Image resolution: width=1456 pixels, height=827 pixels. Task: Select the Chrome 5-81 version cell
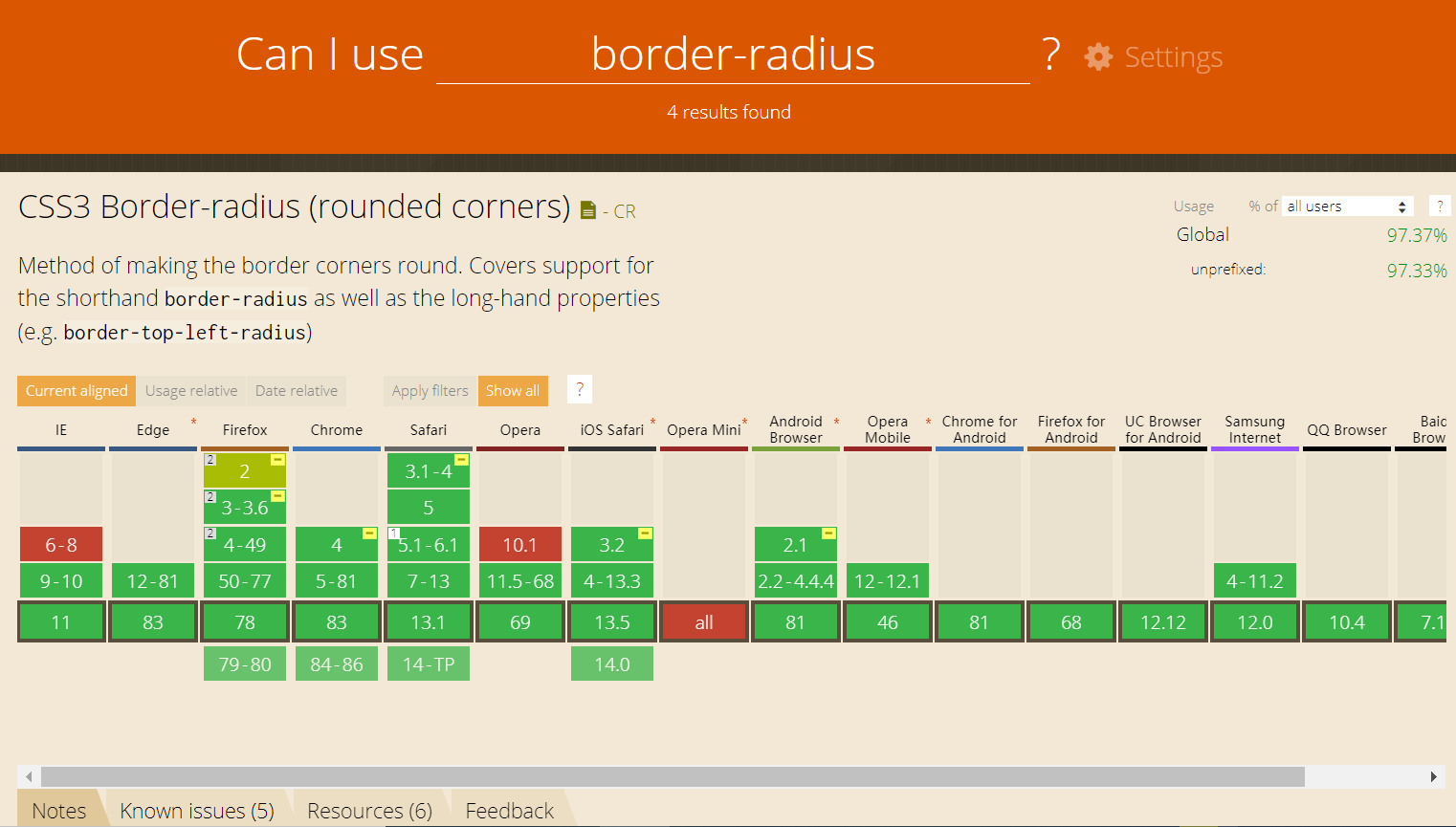click(337, 581)
